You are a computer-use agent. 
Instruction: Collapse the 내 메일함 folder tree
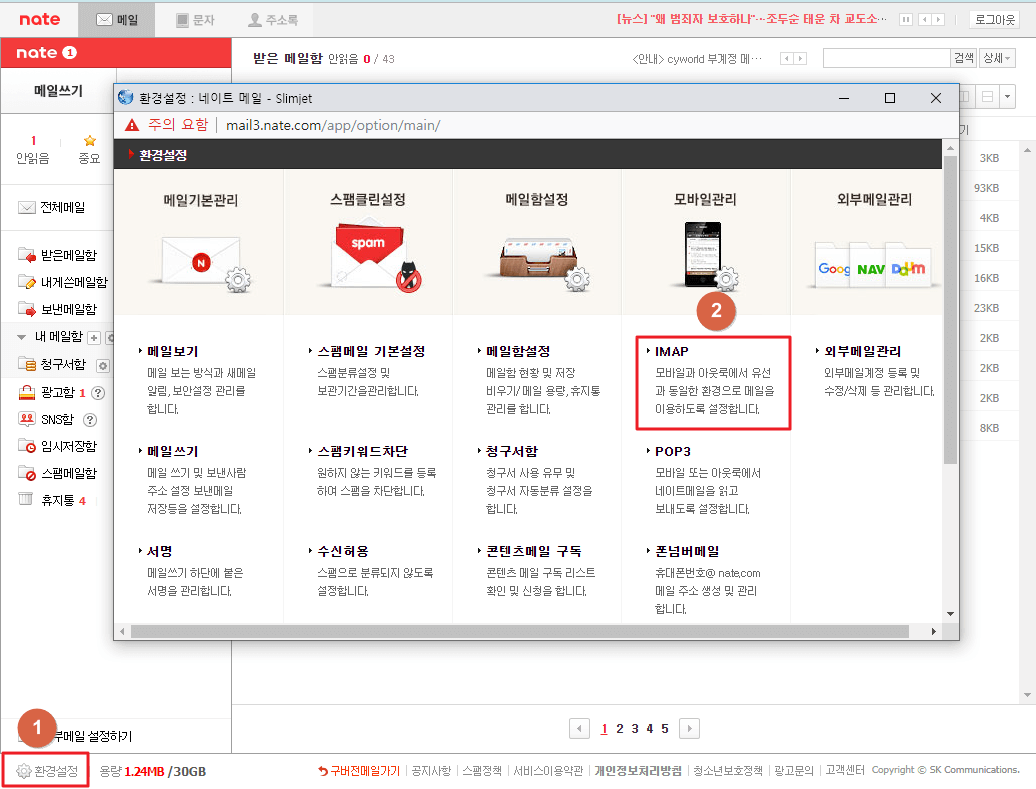point(21,337)
